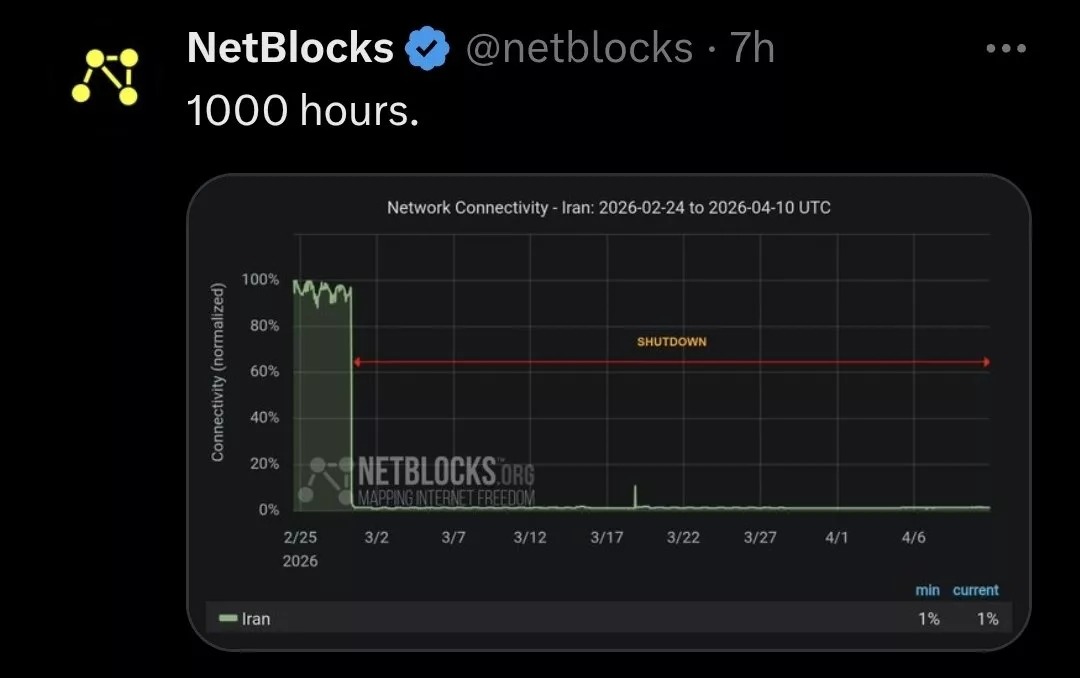This screenshot has height=678, width=1080.
Task: Click the chart title text
Action: tap(608, 208)
